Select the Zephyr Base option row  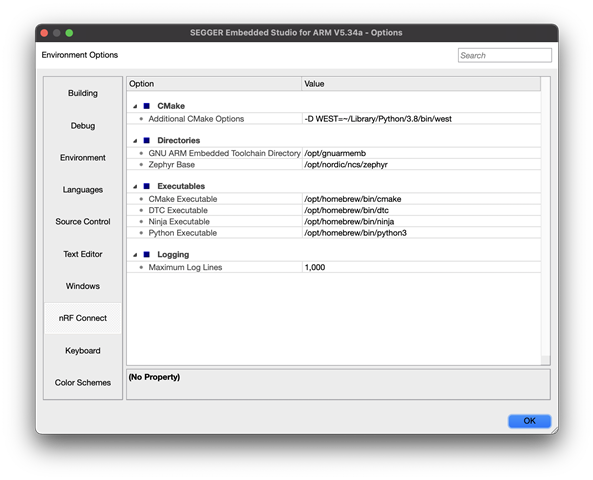tap(334, 165)
